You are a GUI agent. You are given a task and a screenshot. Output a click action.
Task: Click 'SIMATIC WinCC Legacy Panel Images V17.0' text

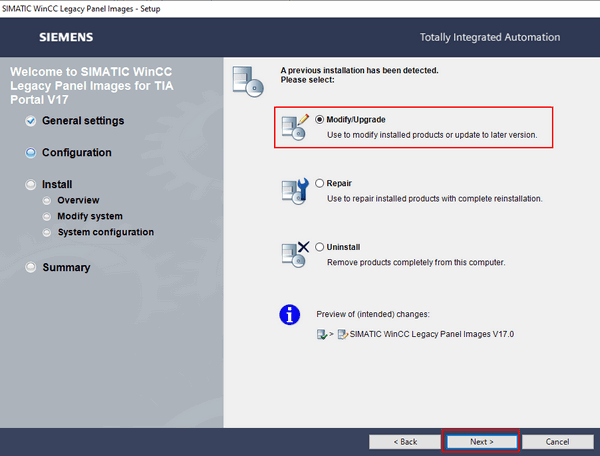tap(432, 334)
